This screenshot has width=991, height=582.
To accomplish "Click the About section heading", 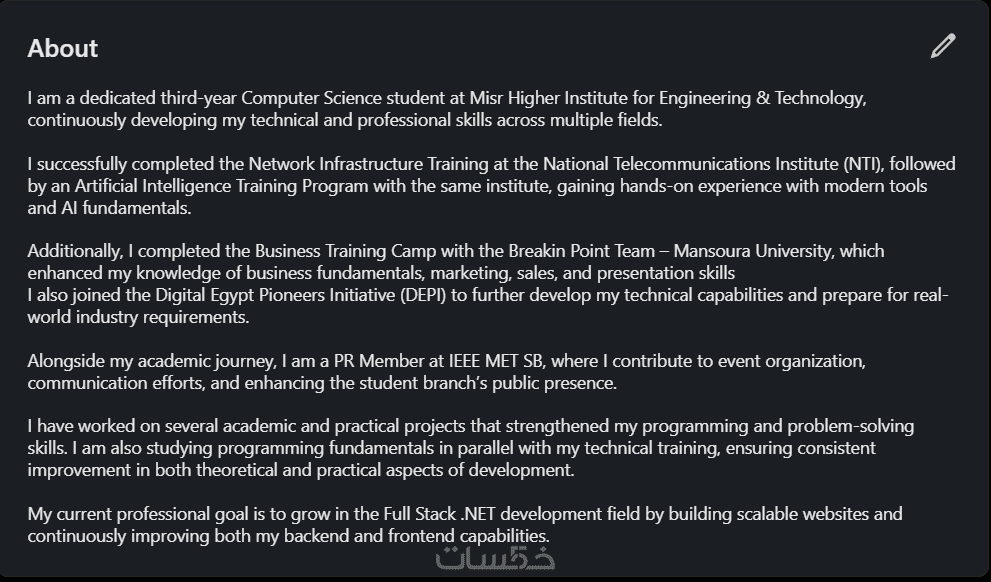I will pyautogui.click(x=62, y=48).
